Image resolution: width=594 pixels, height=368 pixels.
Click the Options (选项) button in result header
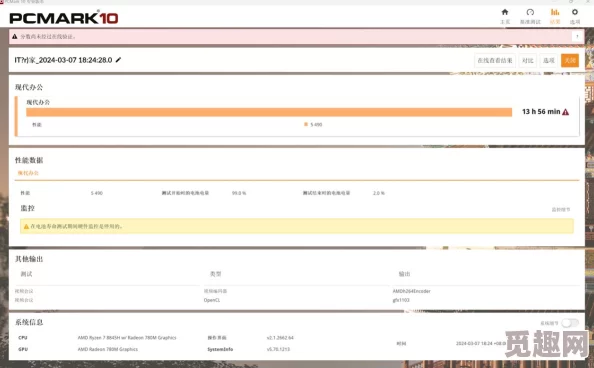click(x=549, y=61)
